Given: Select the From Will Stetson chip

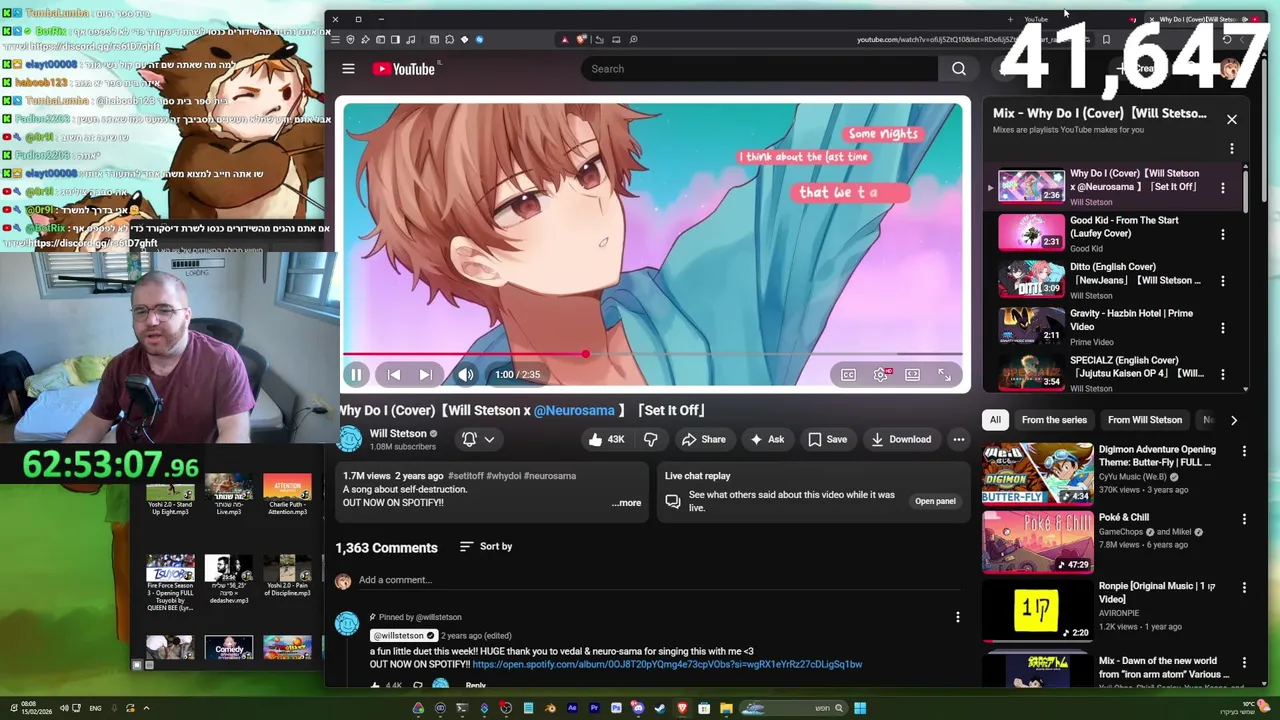Looking at the screenshot, I should pyautogui.click(x=1145, y=420).
